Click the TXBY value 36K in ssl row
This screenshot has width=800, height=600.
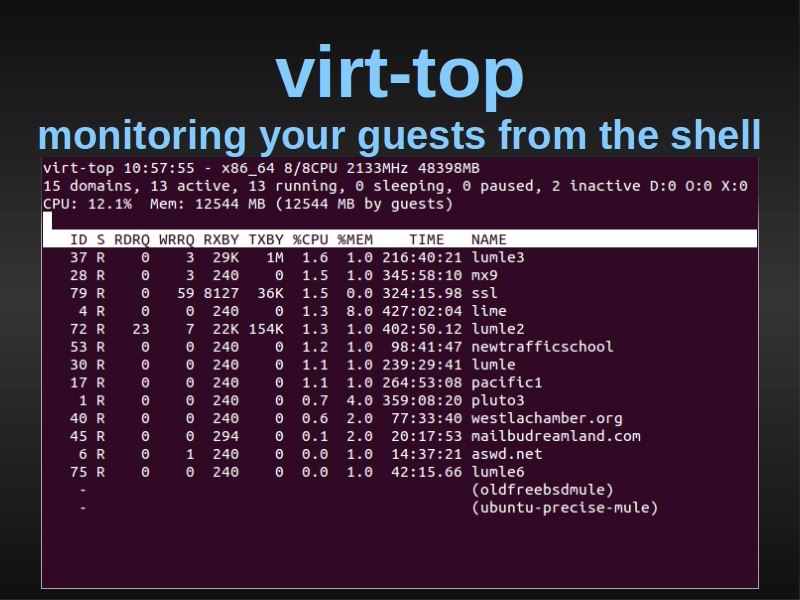point(270,293)
